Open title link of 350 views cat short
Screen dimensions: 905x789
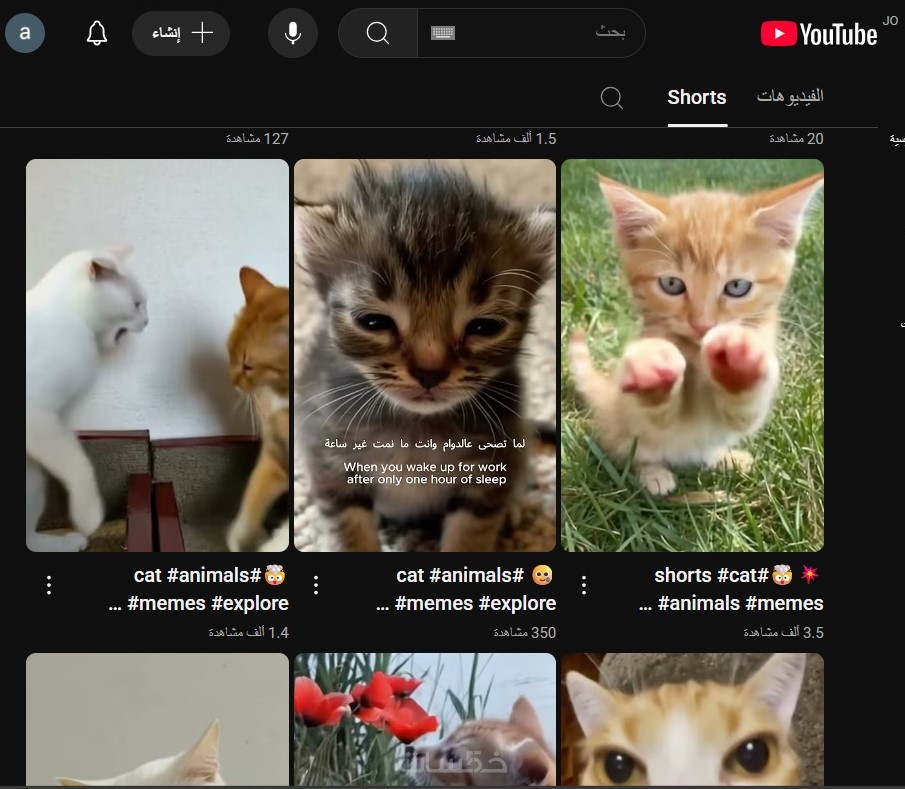coord(466,589)
